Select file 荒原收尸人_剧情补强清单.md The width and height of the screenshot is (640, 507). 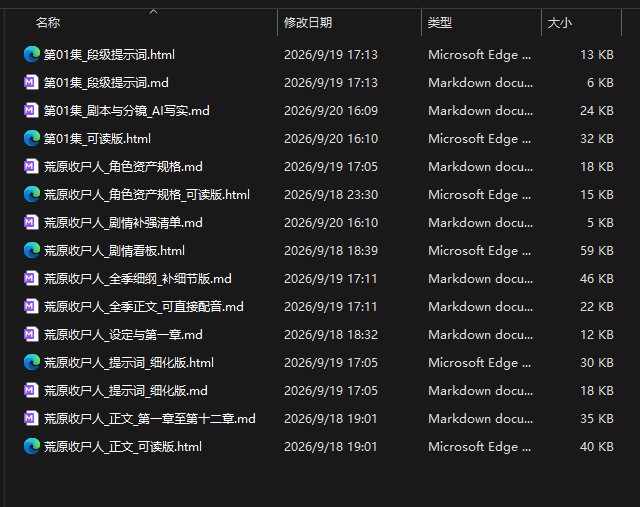(x=123, y=222)
